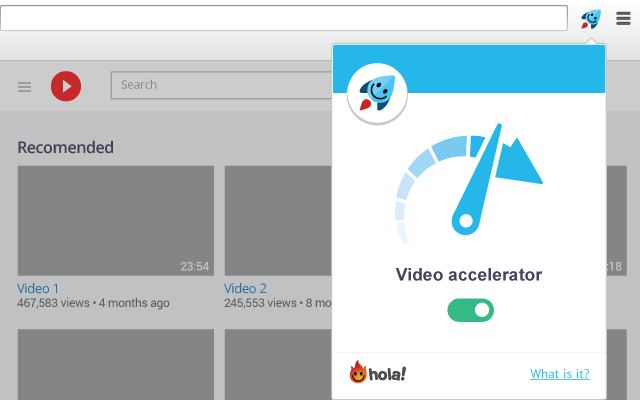Viewport: 640px width, 400px height.
Task: Click the "Video accelerator" title text
Action: pyautogui.click(x=469, y=274)
